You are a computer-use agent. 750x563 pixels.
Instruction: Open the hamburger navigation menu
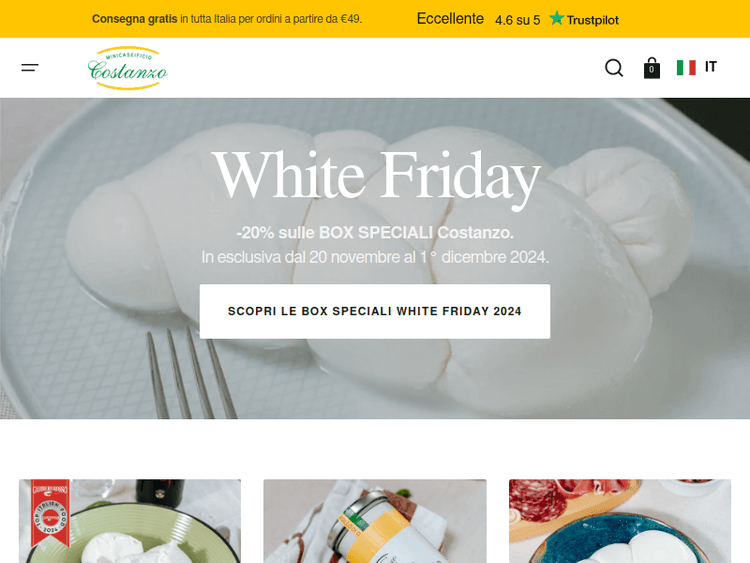pos(30,67)
